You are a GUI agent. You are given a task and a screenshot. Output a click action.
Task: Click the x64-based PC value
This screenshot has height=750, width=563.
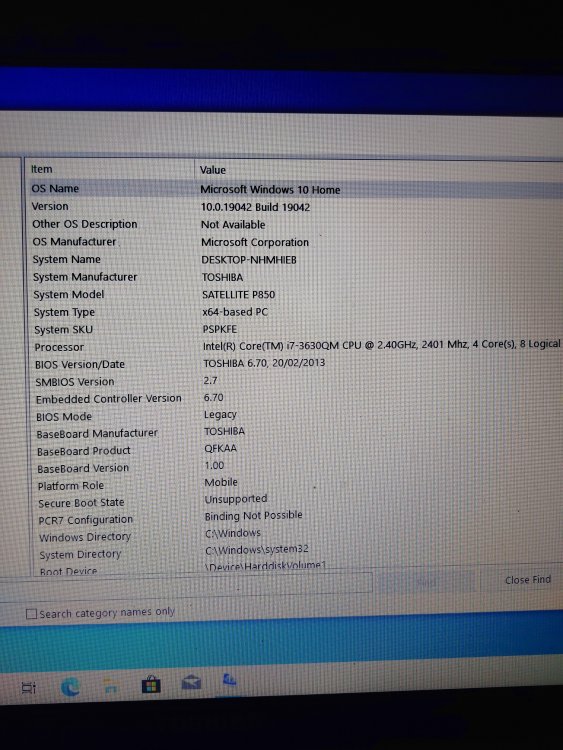click(x=235, y=312)
